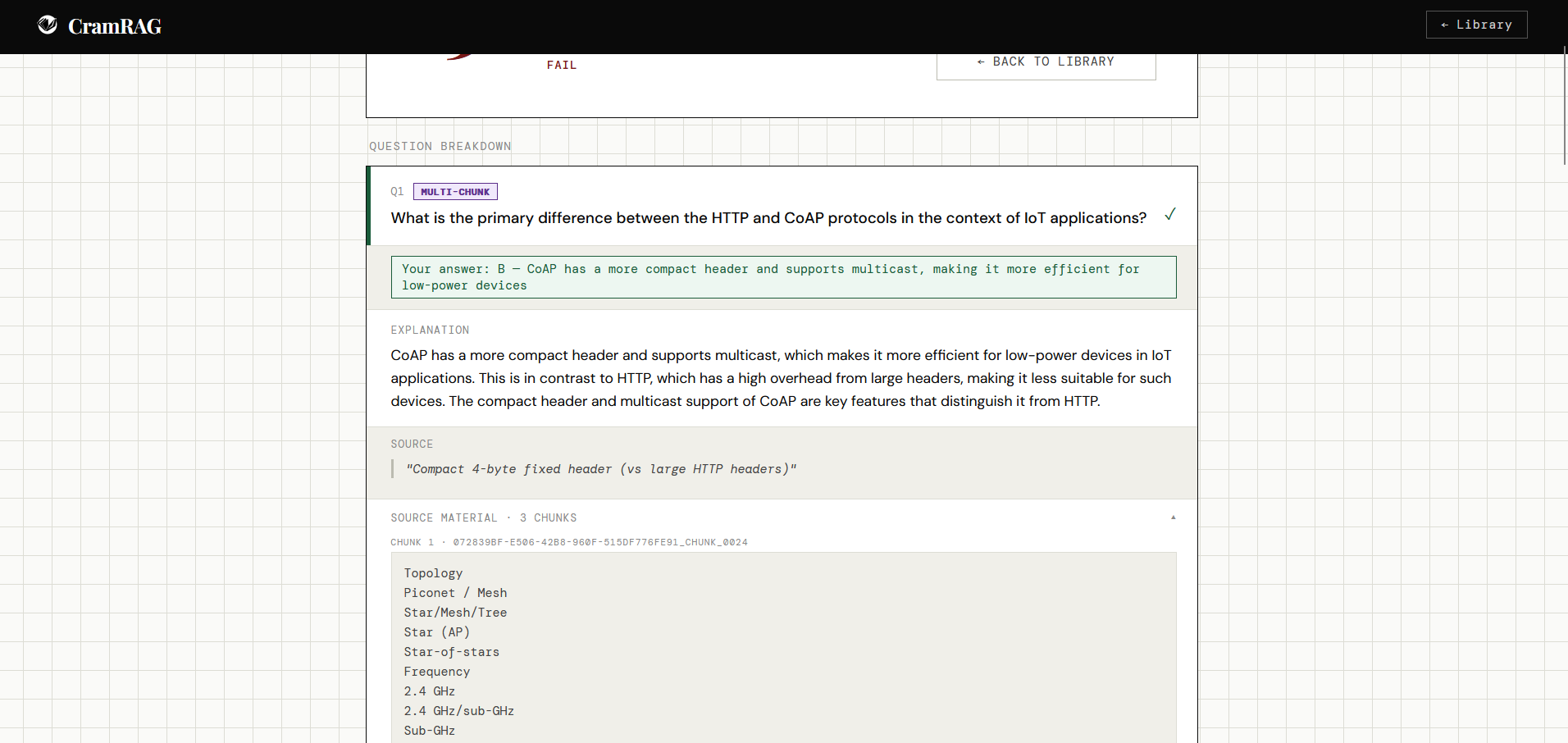
Task: Click the MULTI-CHUNK badge
Action: tap(455, 192)
